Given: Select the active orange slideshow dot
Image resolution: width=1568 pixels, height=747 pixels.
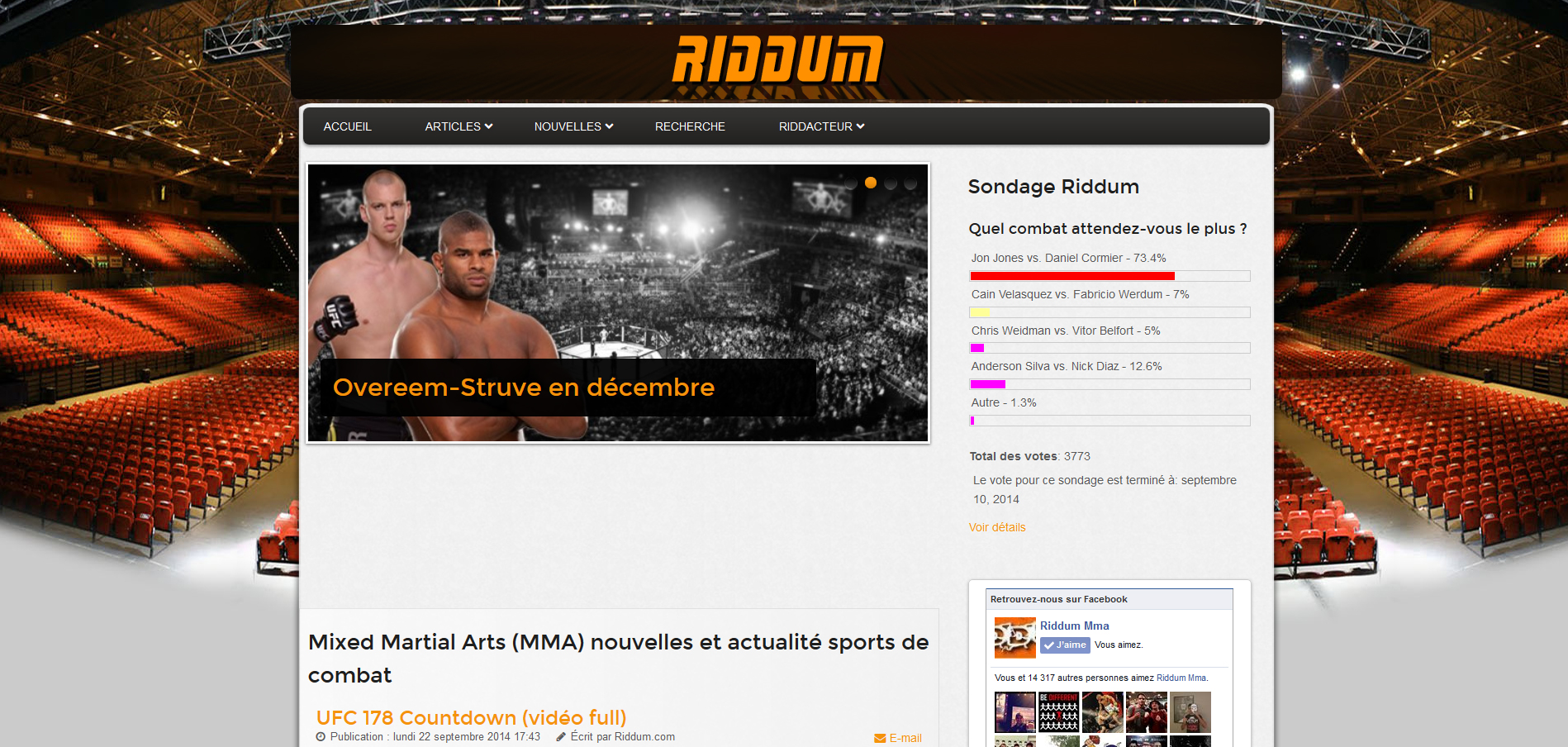Looking at the screenshot, I should pos(871,183).
